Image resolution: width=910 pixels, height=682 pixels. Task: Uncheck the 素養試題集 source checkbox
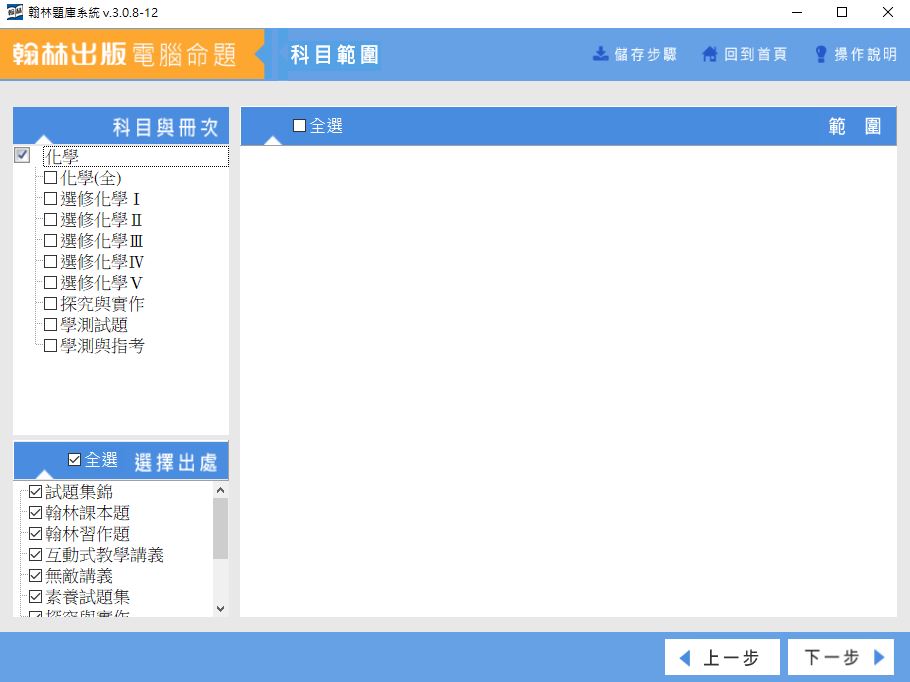pos(35,596)
